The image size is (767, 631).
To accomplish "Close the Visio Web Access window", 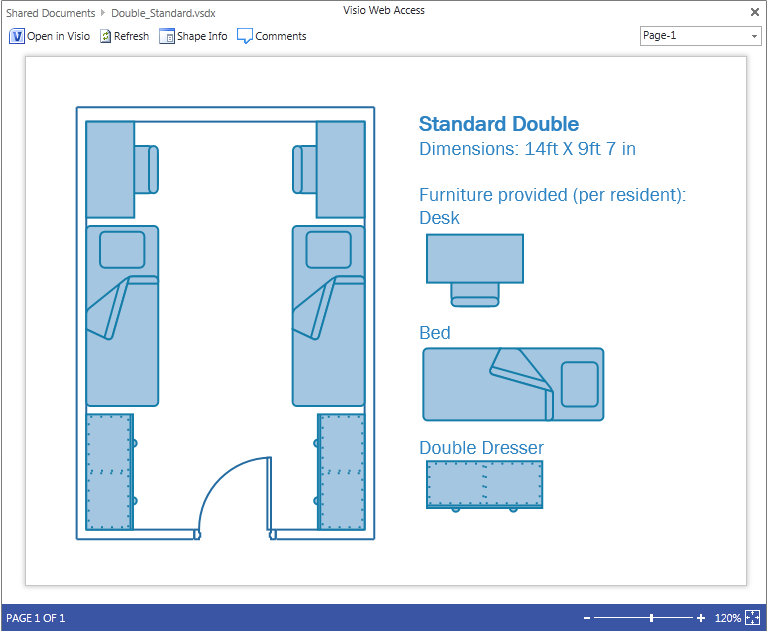I will click(x=755, y=12).
